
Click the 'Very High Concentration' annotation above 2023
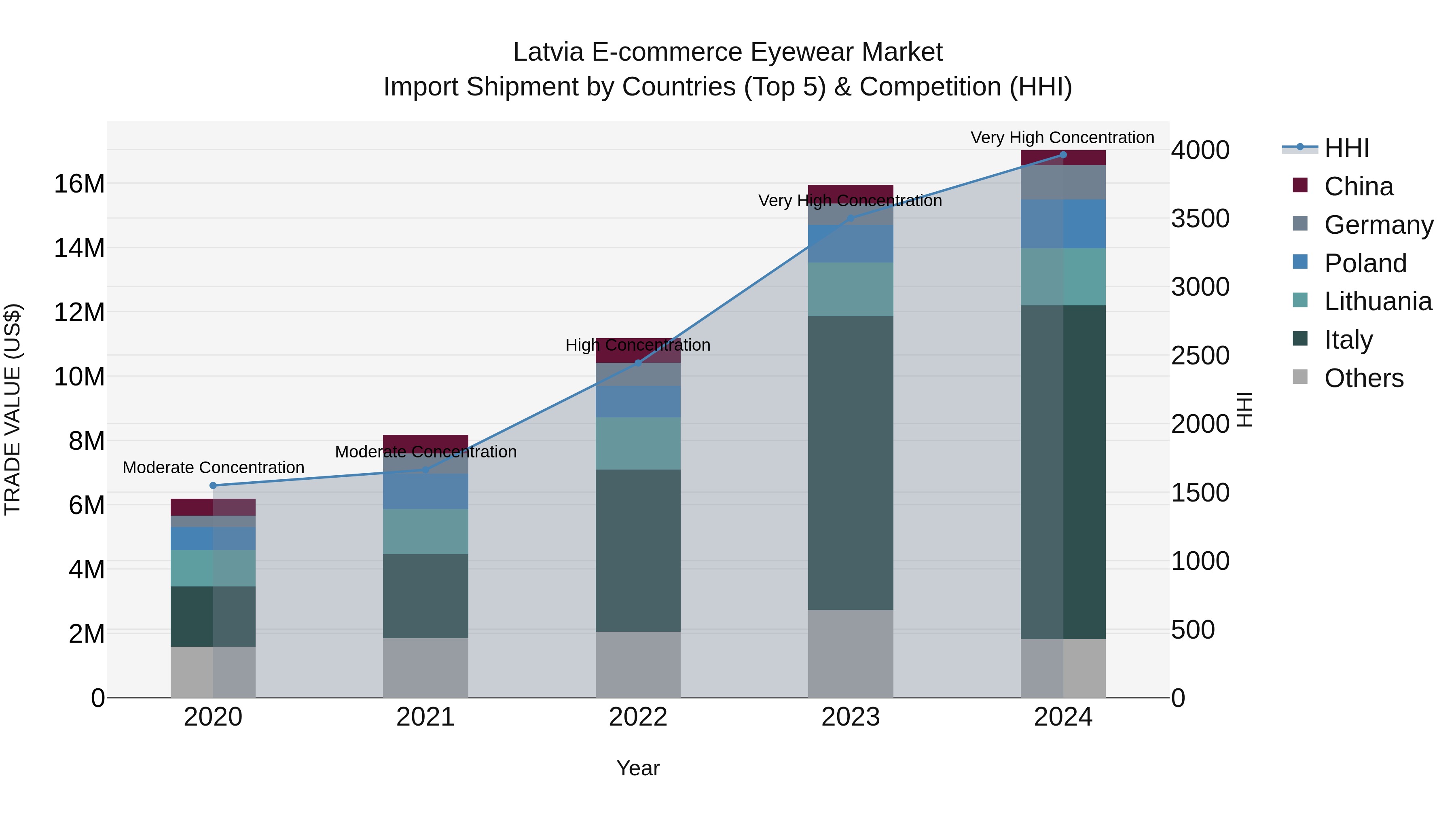tap(850, 201)
